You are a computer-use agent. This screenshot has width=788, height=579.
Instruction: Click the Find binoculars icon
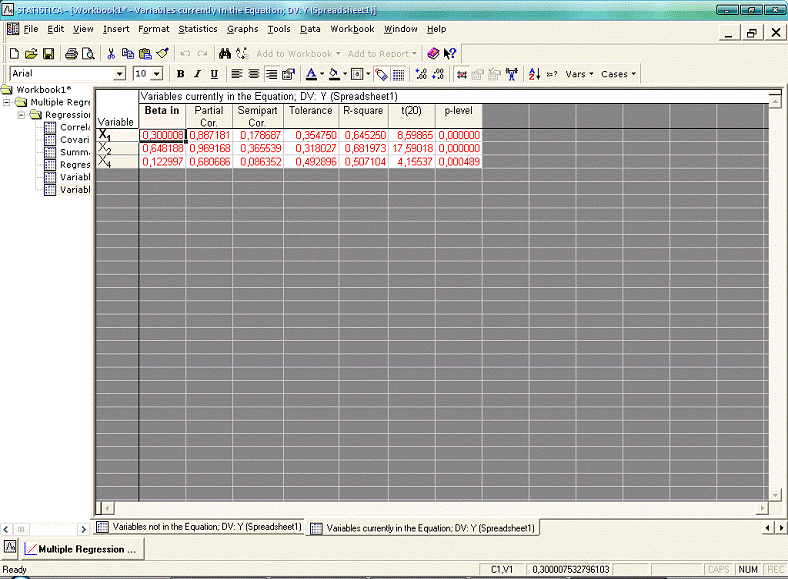[223, 53]
